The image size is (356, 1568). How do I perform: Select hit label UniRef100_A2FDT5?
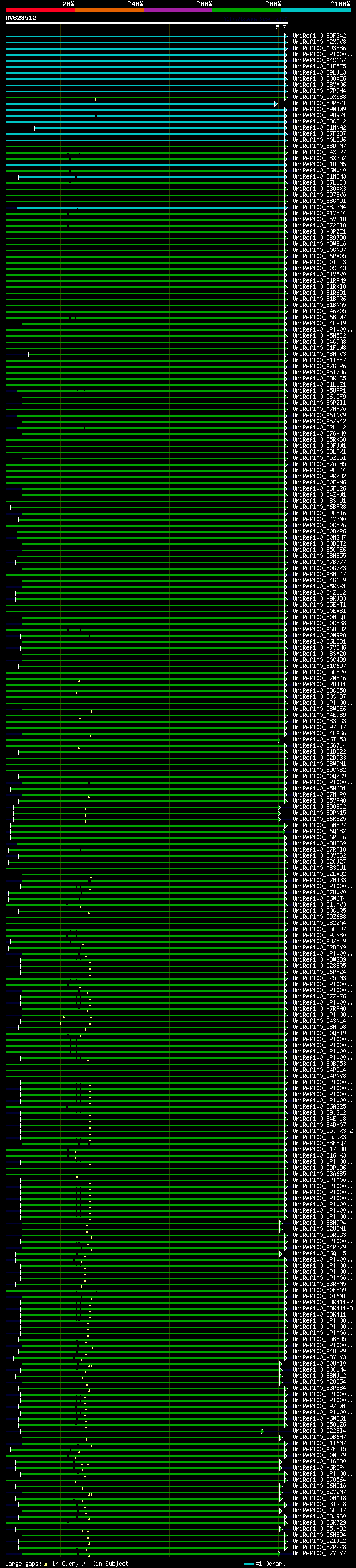coord(319,1450)
